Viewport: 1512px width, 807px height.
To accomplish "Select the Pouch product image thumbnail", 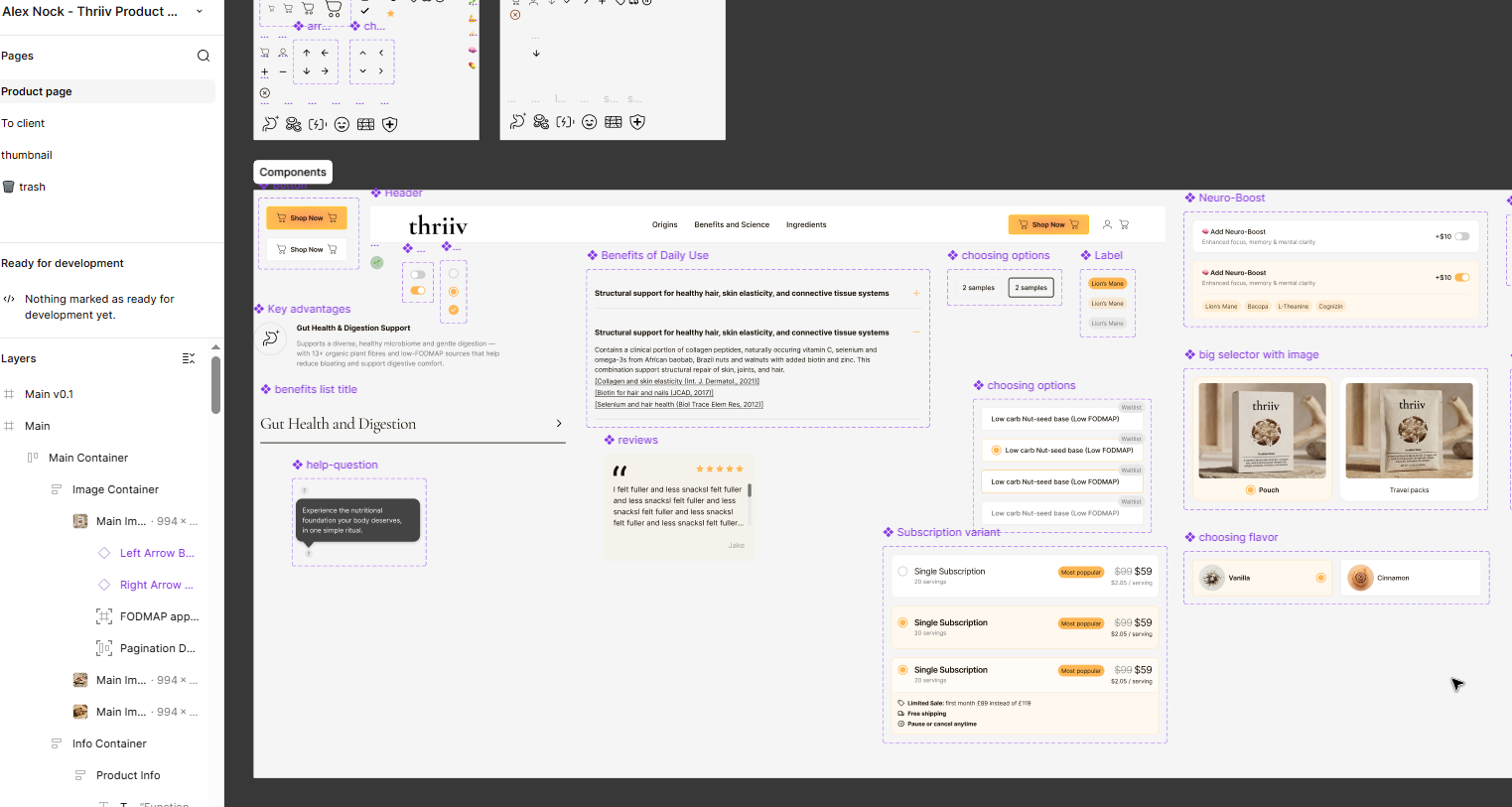I will coord(1262,431).
